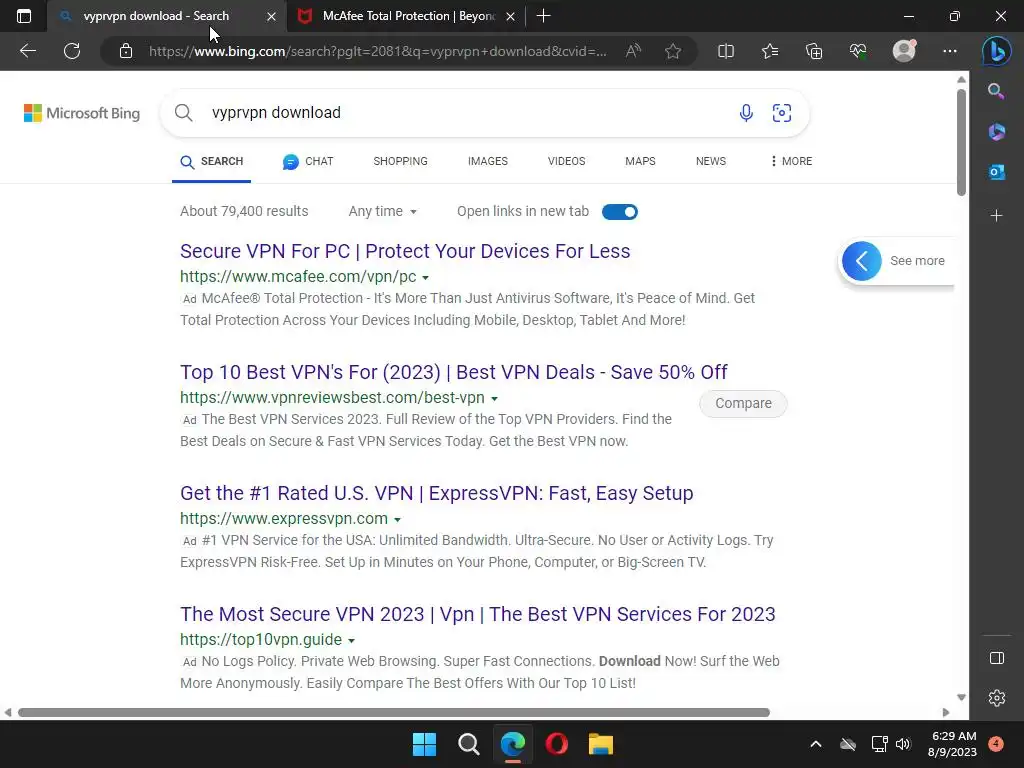Open the browser profile avatar

click(x=904, y=51)
